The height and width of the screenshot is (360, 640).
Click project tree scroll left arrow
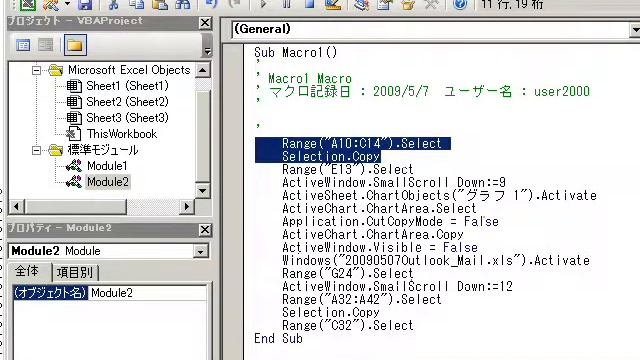[16, 207]
